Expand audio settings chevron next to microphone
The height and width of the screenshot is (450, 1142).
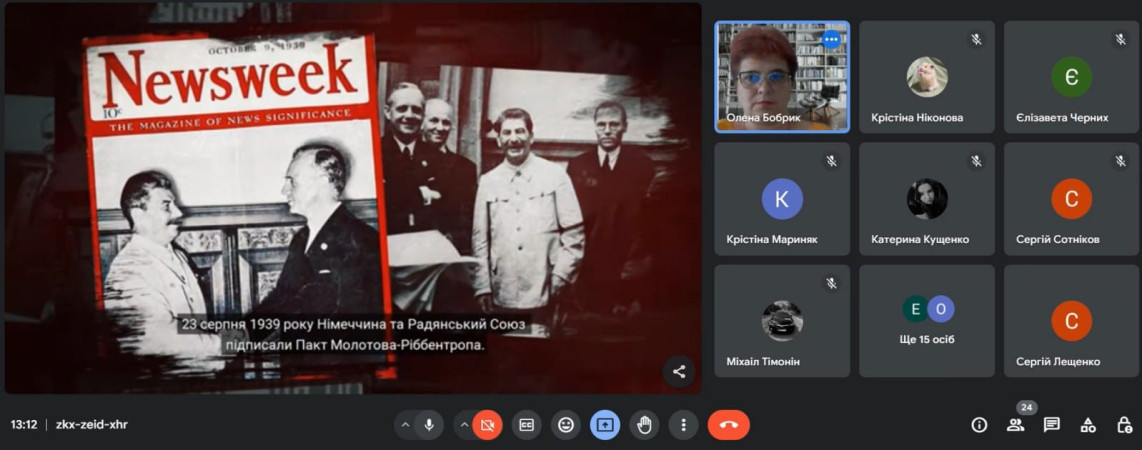click(x=405, y=425)
